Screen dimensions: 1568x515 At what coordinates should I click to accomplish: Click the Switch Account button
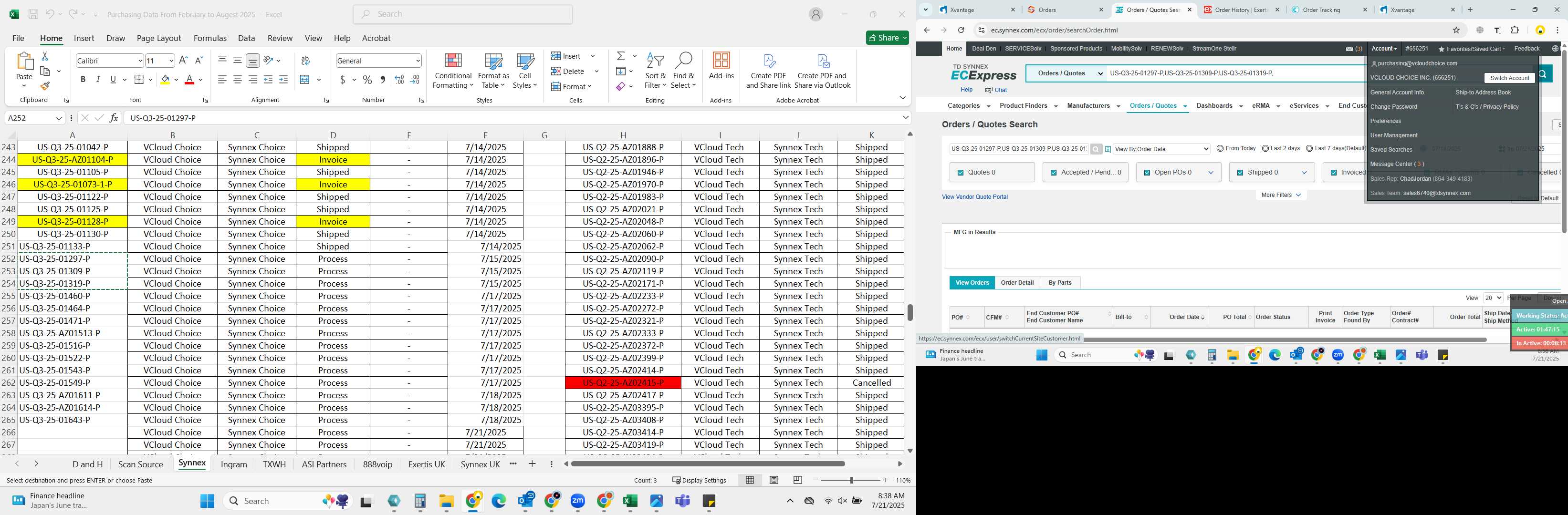point(1509,78)
